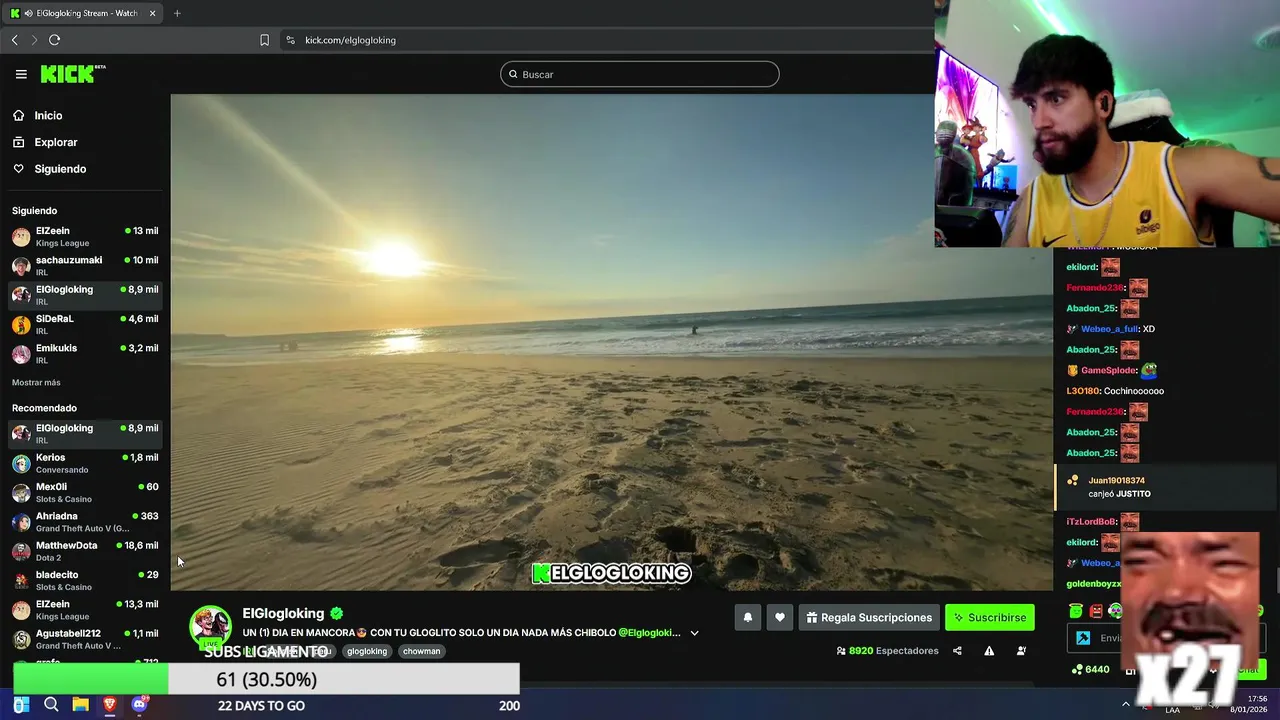Open Discord from taskbar
The width and height of the screenshot is (1280, 720).
pos(139,705)
